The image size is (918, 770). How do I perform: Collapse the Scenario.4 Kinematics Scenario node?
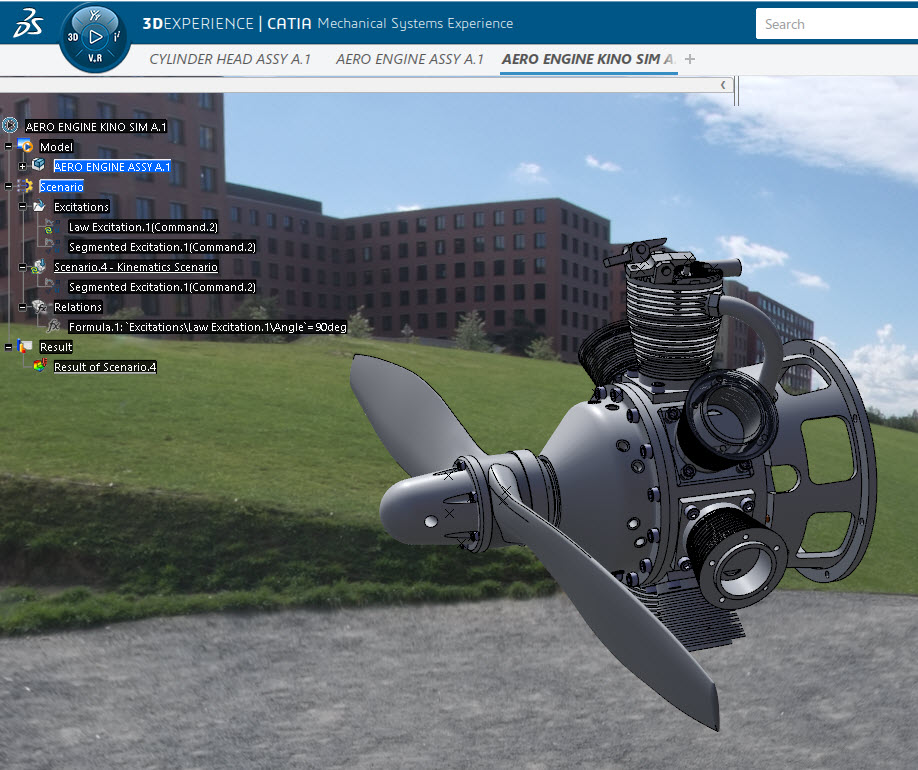click(x=22, y=267)
